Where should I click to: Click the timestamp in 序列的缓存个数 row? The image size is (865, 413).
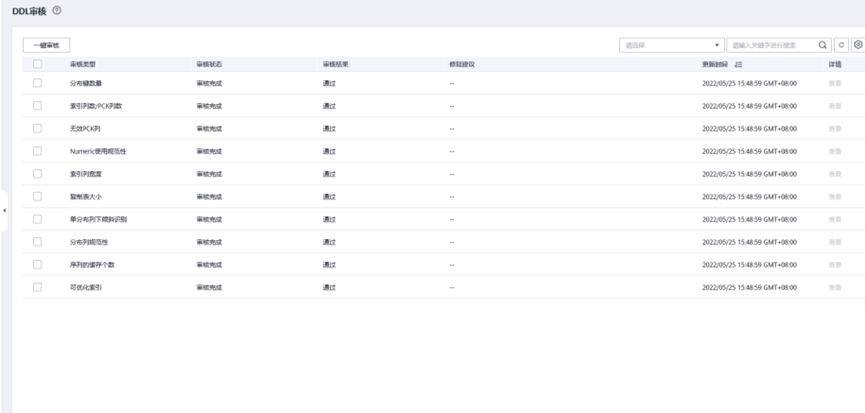749,265
